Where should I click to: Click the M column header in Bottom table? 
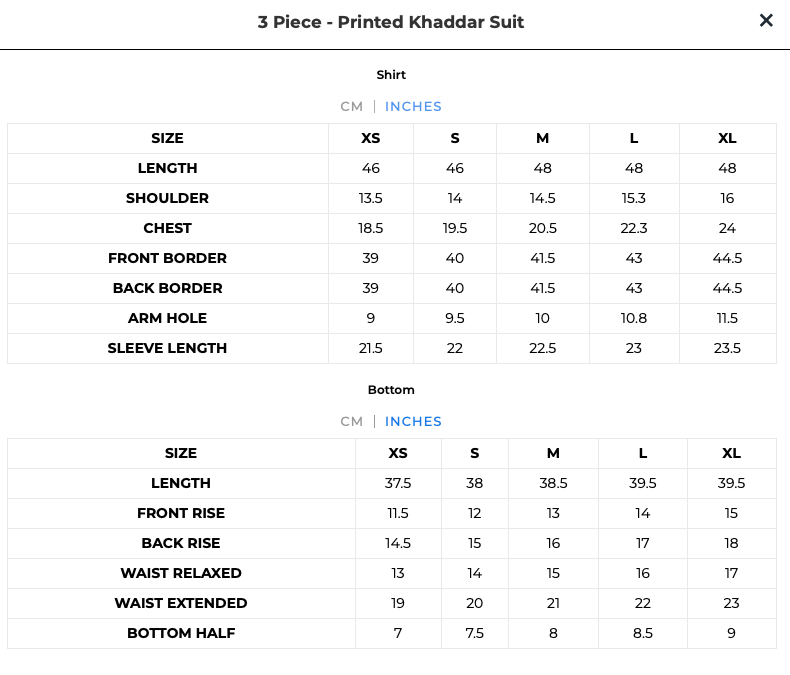[x=553, y=453]
